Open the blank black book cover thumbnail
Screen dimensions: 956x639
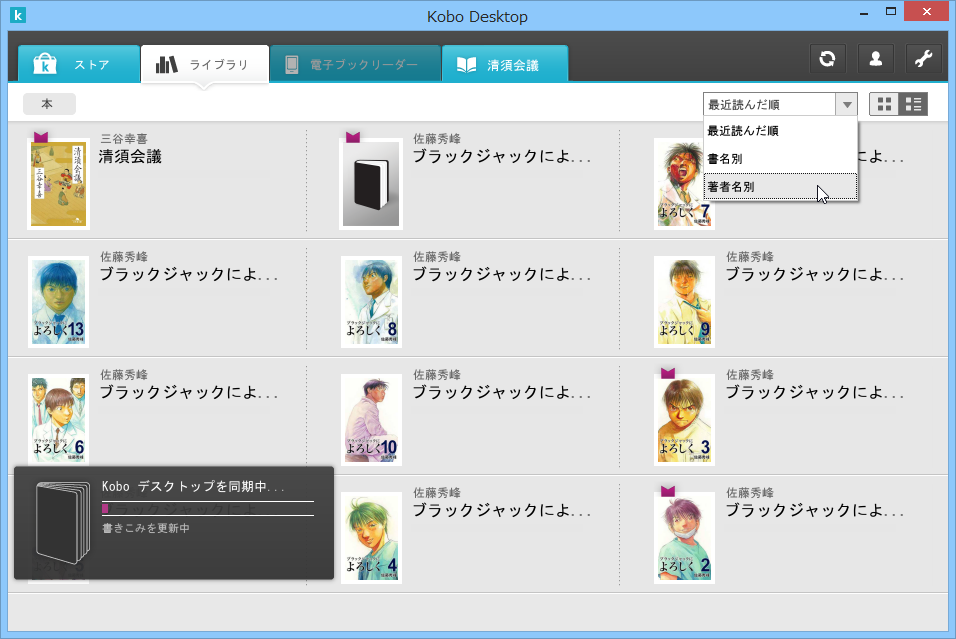[371, 184]
